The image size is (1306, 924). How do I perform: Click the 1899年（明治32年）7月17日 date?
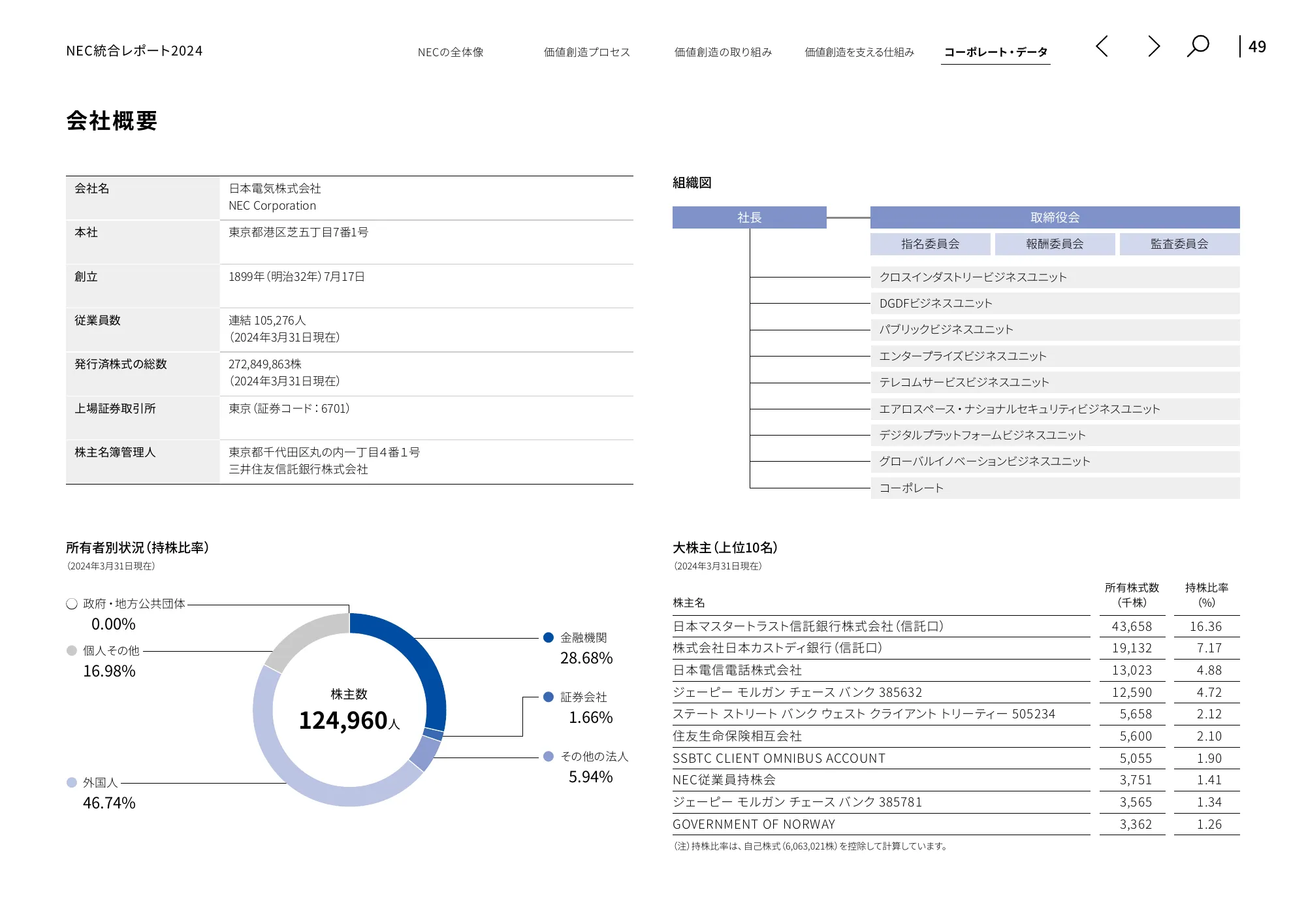[296, 277]
